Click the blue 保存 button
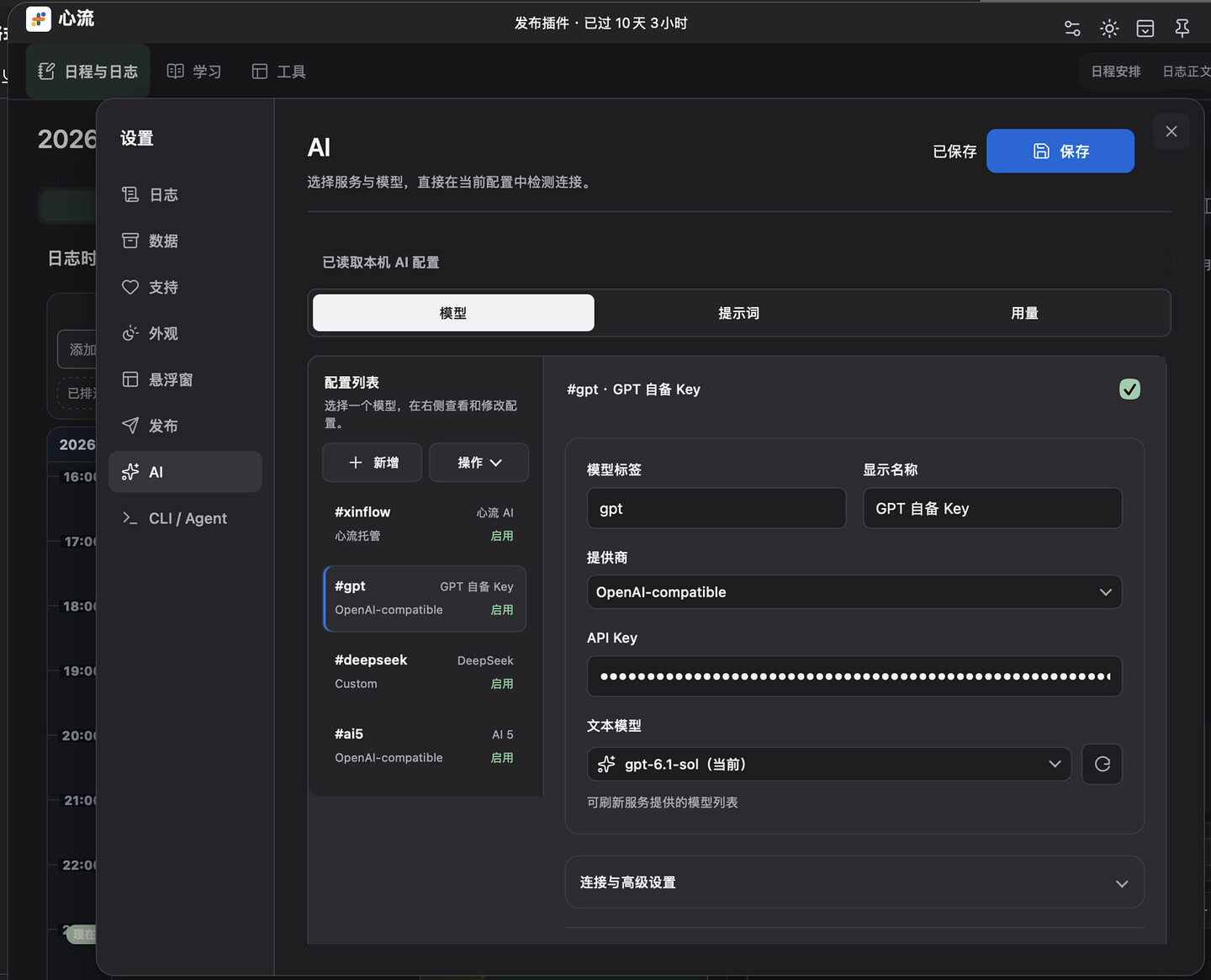Screen dimensions: 1211x980 click(x=1060, y=151)
